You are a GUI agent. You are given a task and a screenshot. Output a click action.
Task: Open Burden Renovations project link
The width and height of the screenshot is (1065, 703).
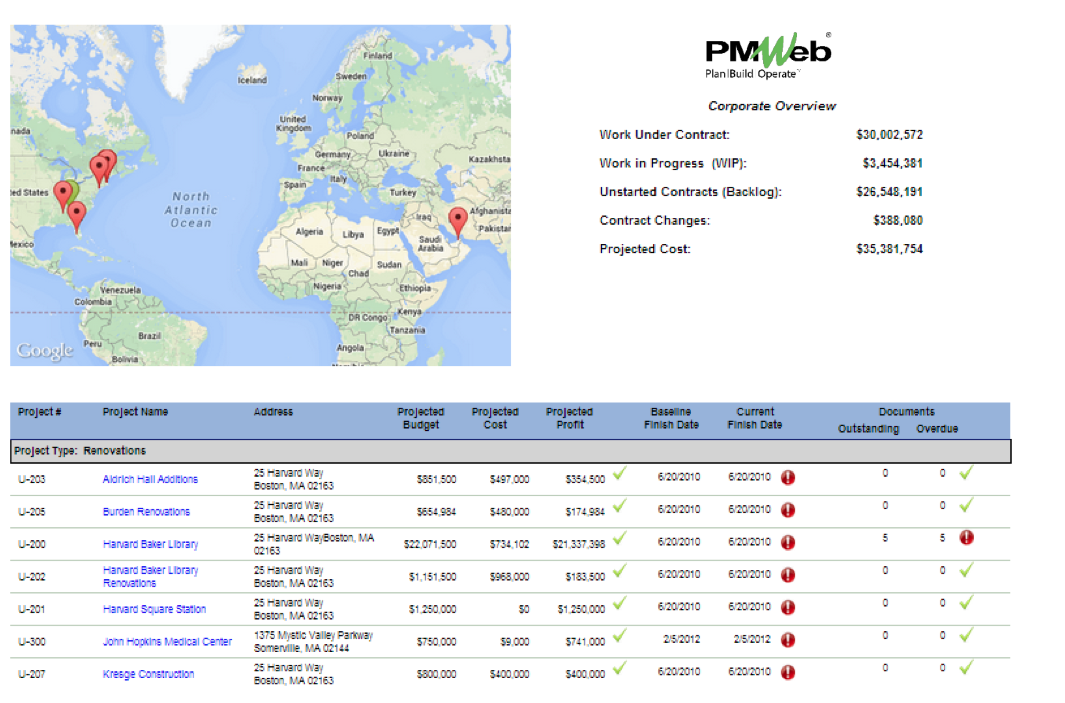[x=146, y=512]
